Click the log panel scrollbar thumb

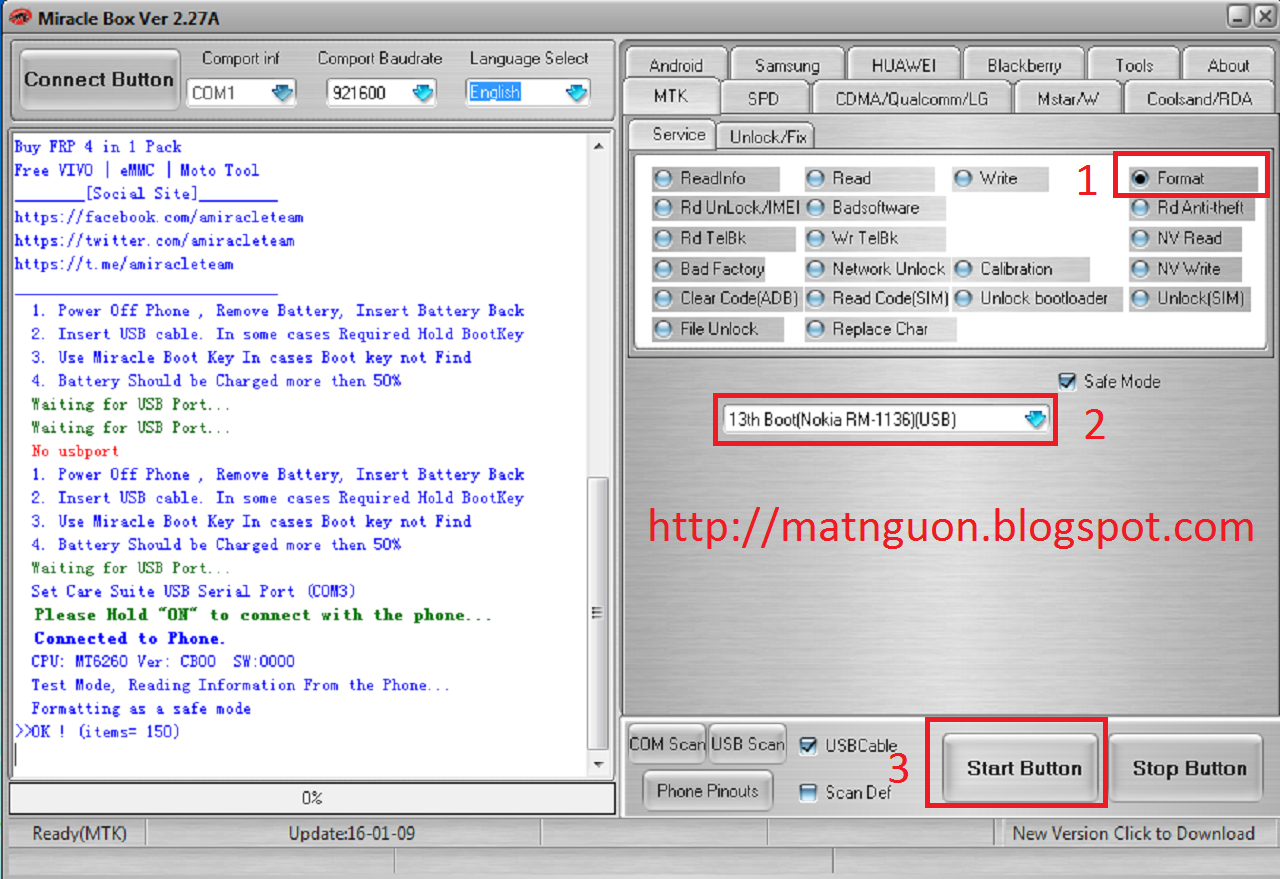599,612
